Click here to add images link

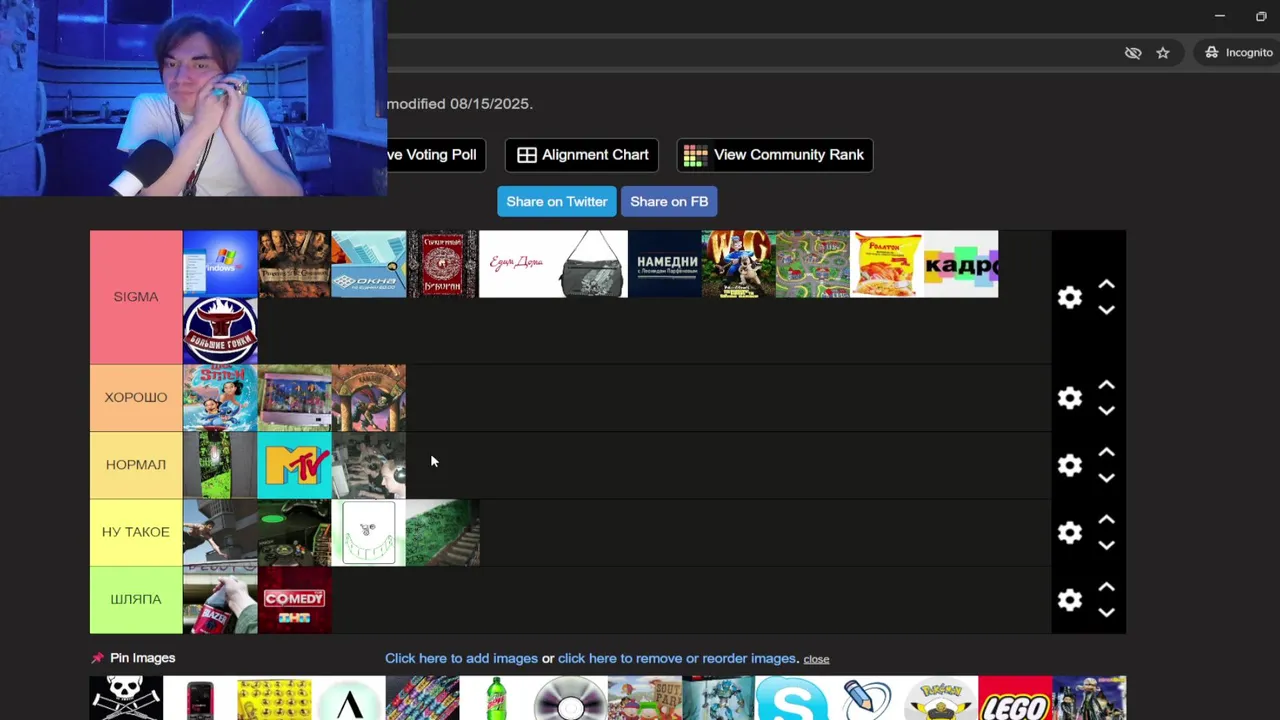(x=461, y=658)
